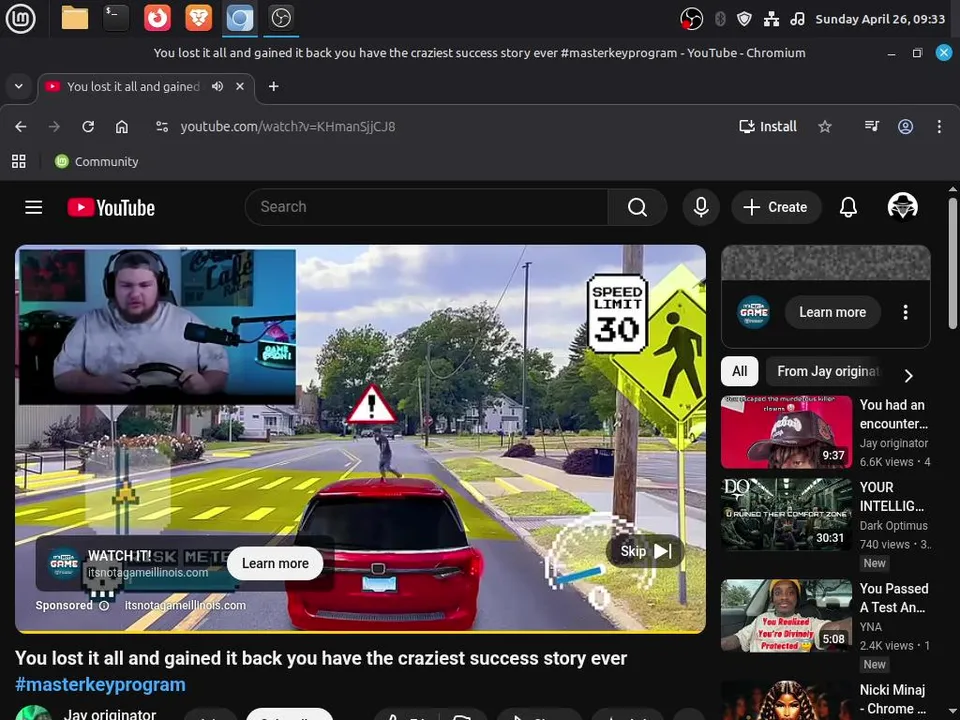Open the sidebar ad's Game channel logo

click(x=753, y=312)
